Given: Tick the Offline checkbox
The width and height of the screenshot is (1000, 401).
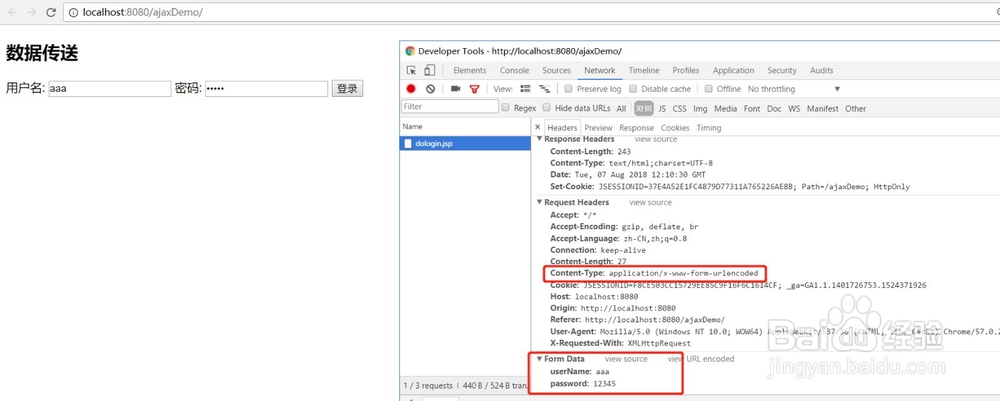Looking at the screenshot, I should [x=709, y=89].
